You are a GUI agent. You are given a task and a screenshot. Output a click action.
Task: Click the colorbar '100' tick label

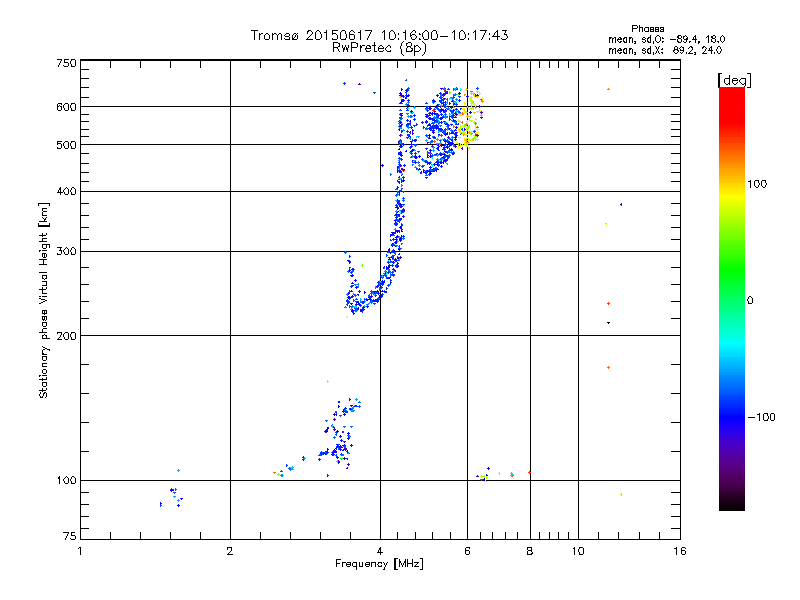point(757,184)
